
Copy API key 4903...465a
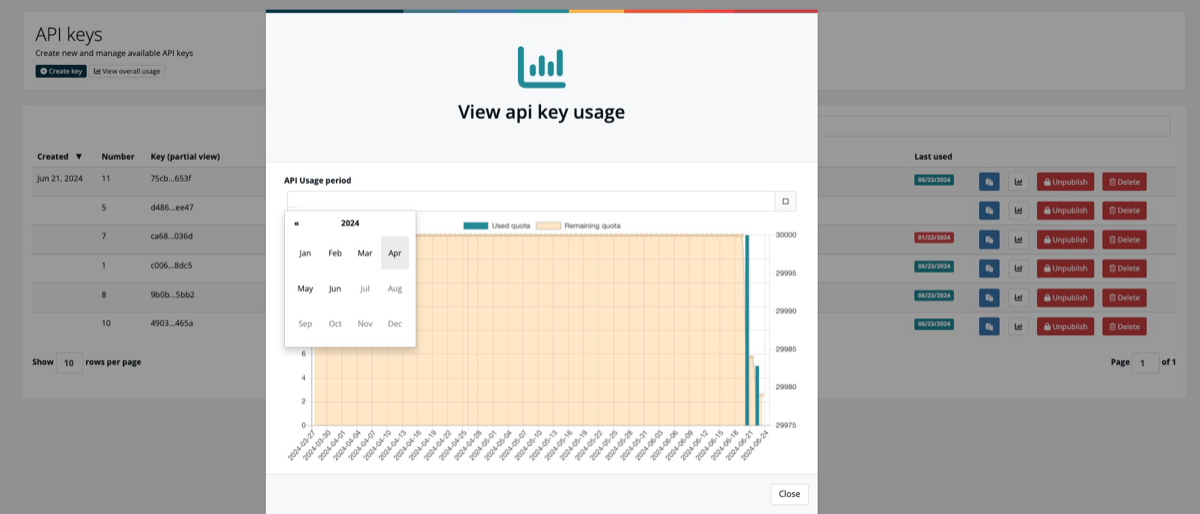point(989,326)
